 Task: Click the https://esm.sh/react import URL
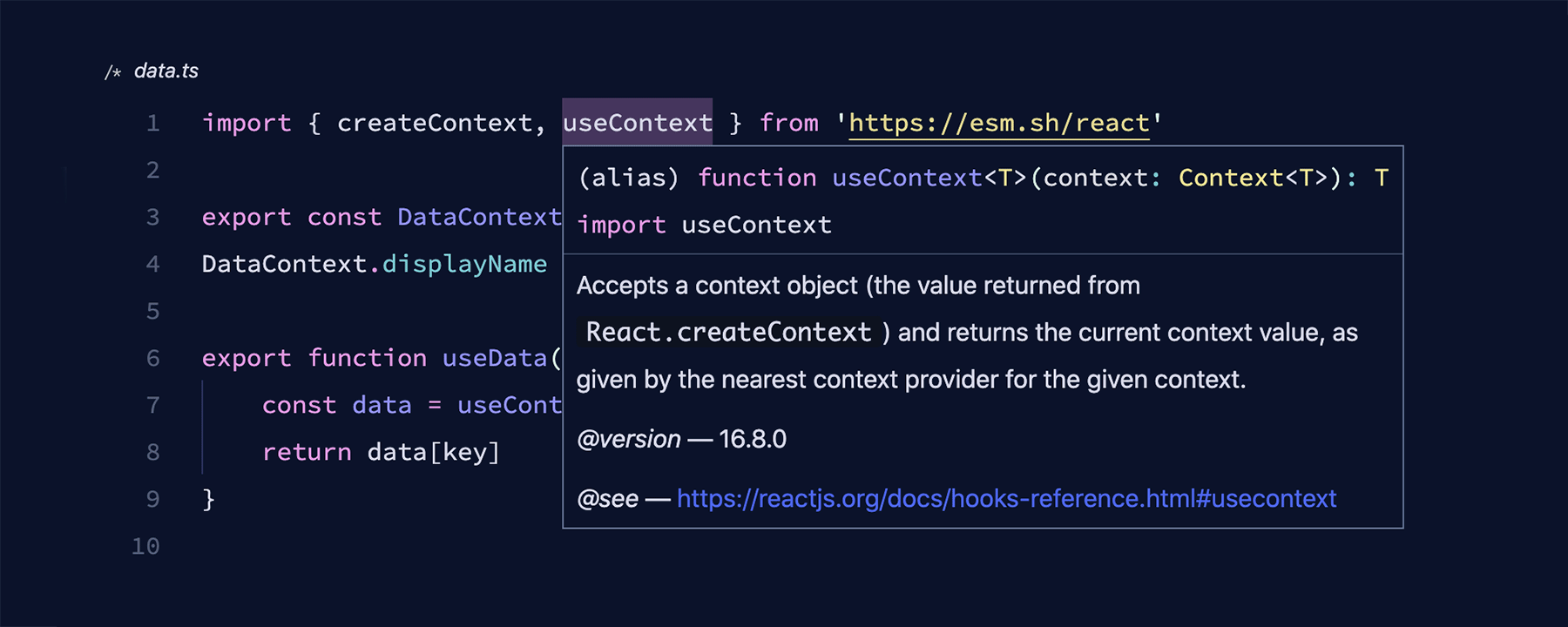[999, 123]
